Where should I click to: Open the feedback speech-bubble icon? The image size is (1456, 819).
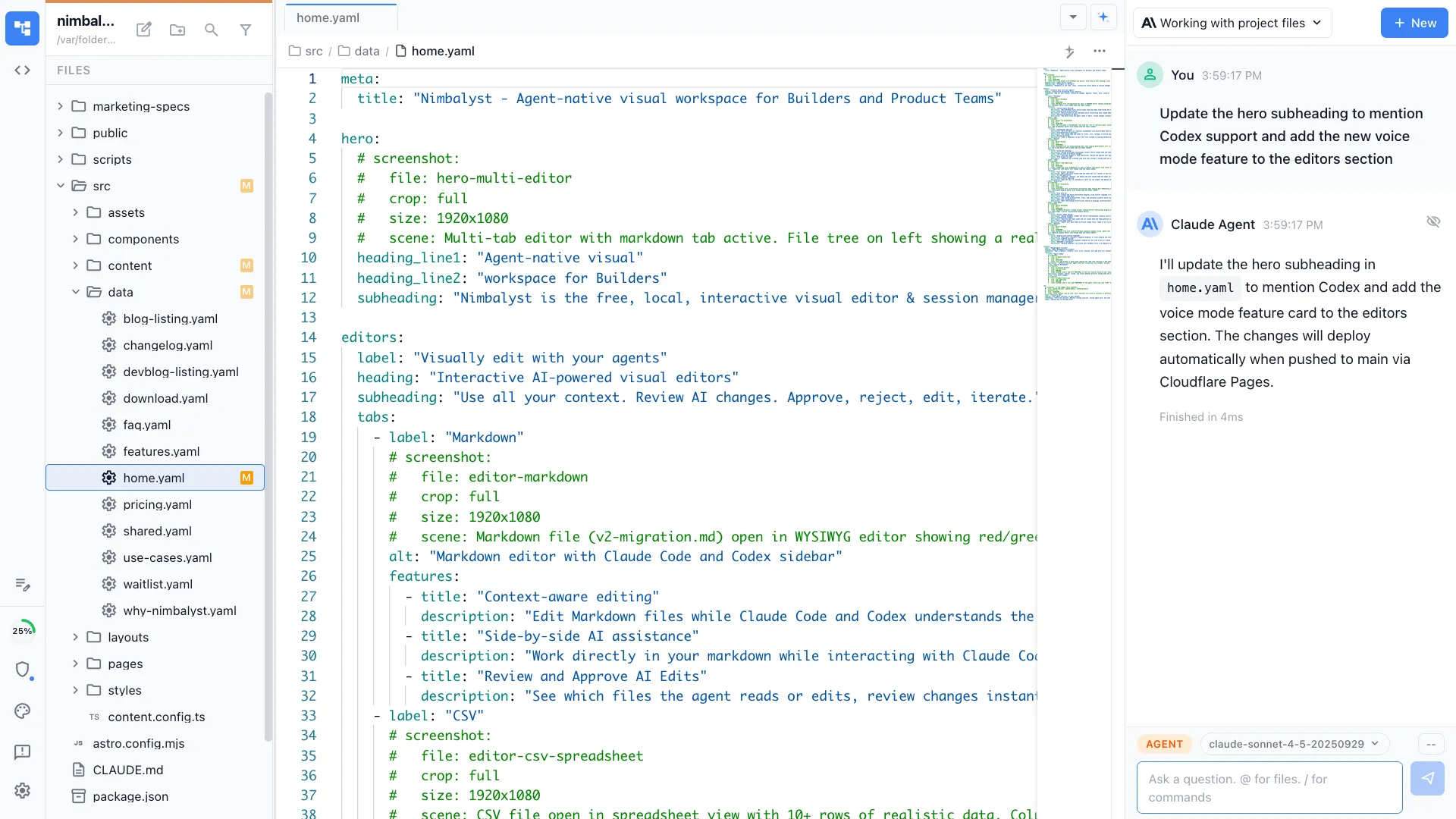tap(22, 752)
